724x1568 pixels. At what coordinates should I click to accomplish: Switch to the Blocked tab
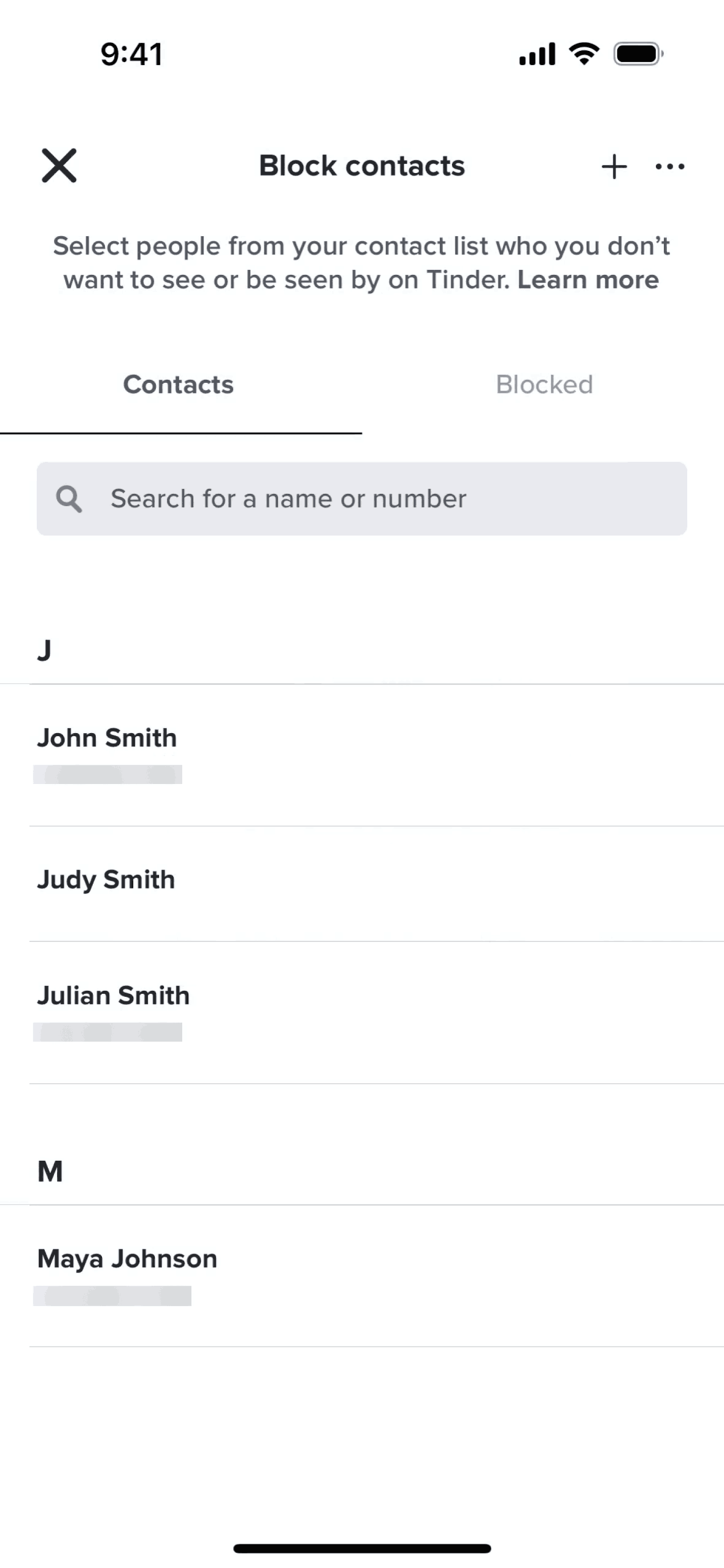tap(544, 385)
